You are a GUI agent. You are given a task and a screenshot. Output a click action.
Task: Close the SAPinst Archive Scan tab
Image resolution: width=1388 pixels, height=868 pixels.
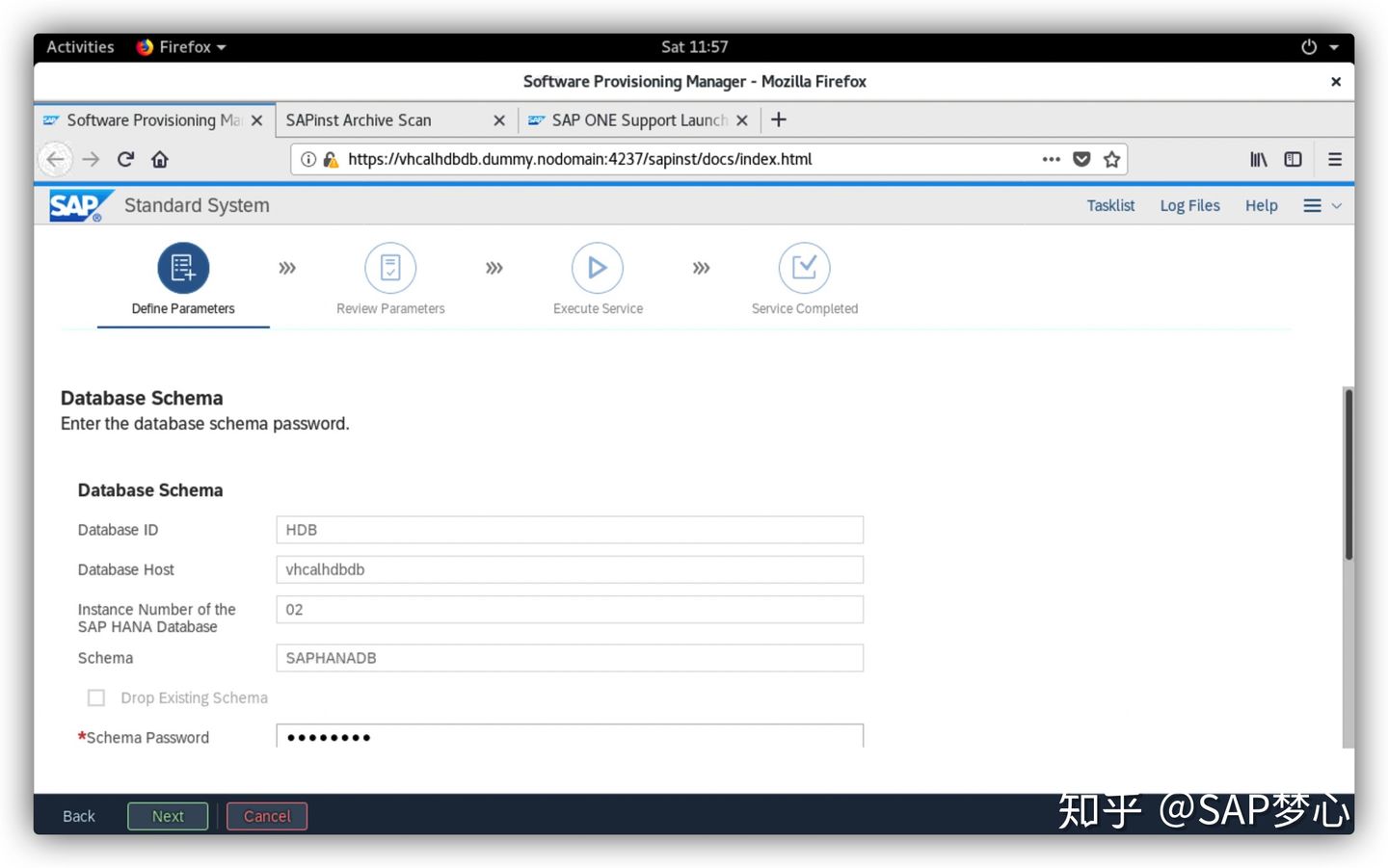499,120
